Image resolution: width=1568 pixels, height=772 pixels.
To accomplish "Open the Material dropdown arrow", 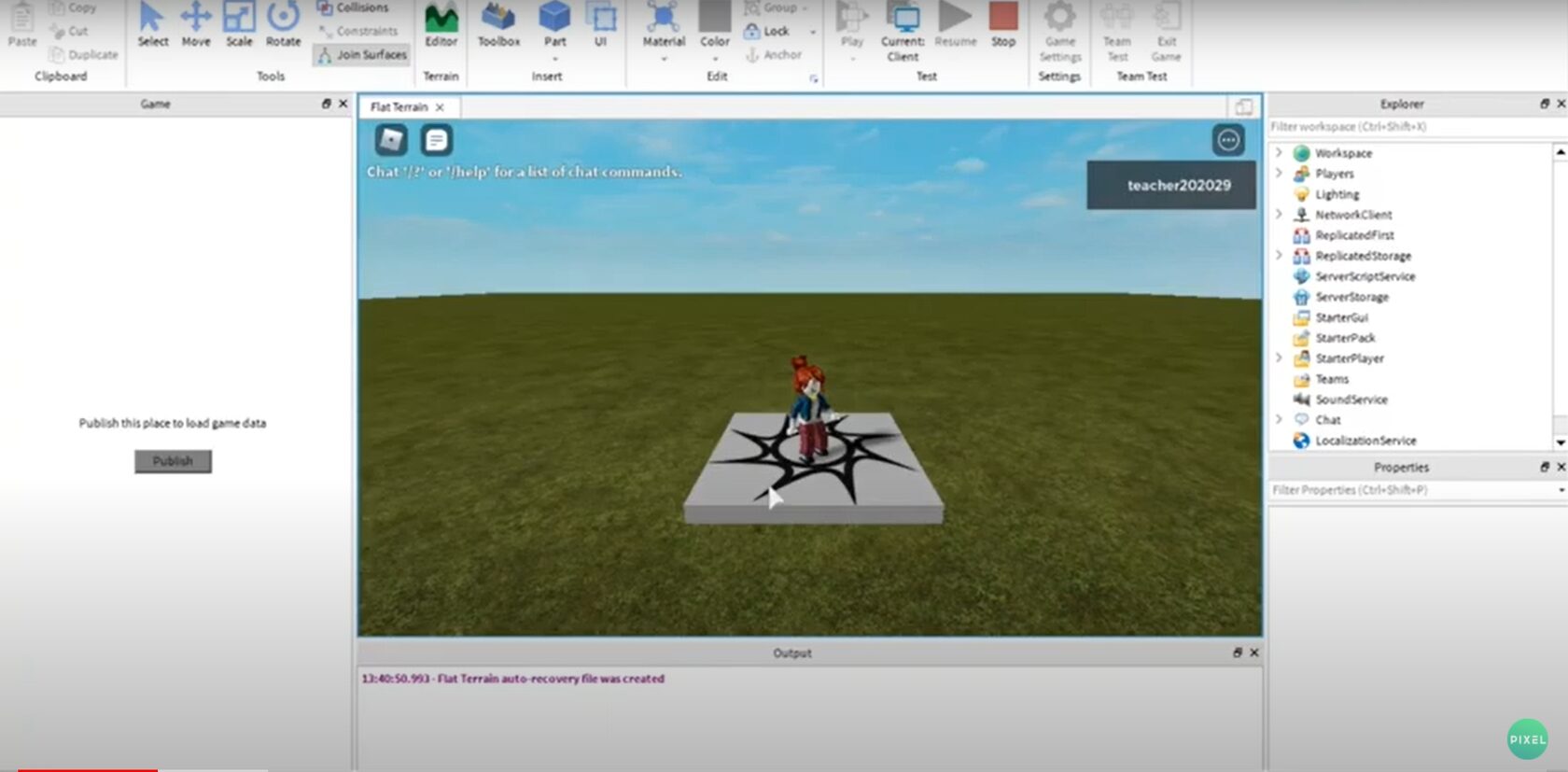I will tap(664, 59).
